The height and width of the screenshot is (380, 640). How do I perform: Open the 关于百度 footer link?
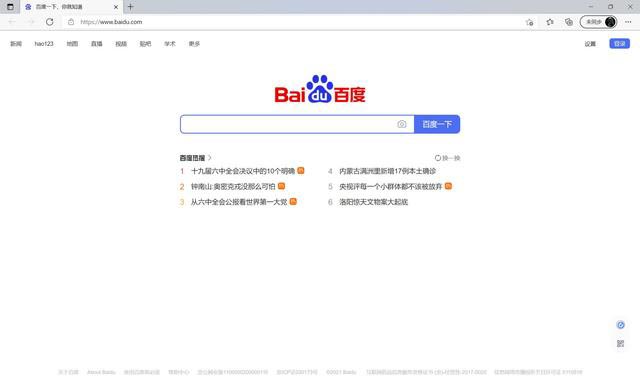[68, 372]
